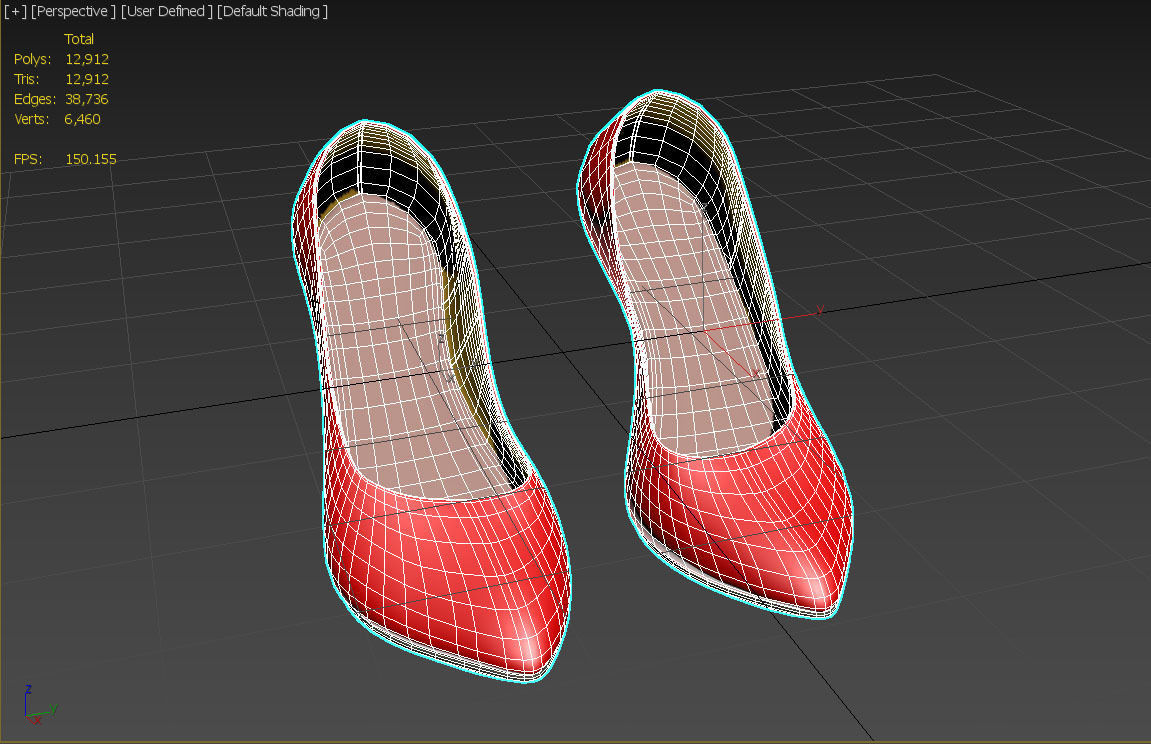Click the Total statistics header
This screenshot has width=1151, height=744.
[79, 39]
